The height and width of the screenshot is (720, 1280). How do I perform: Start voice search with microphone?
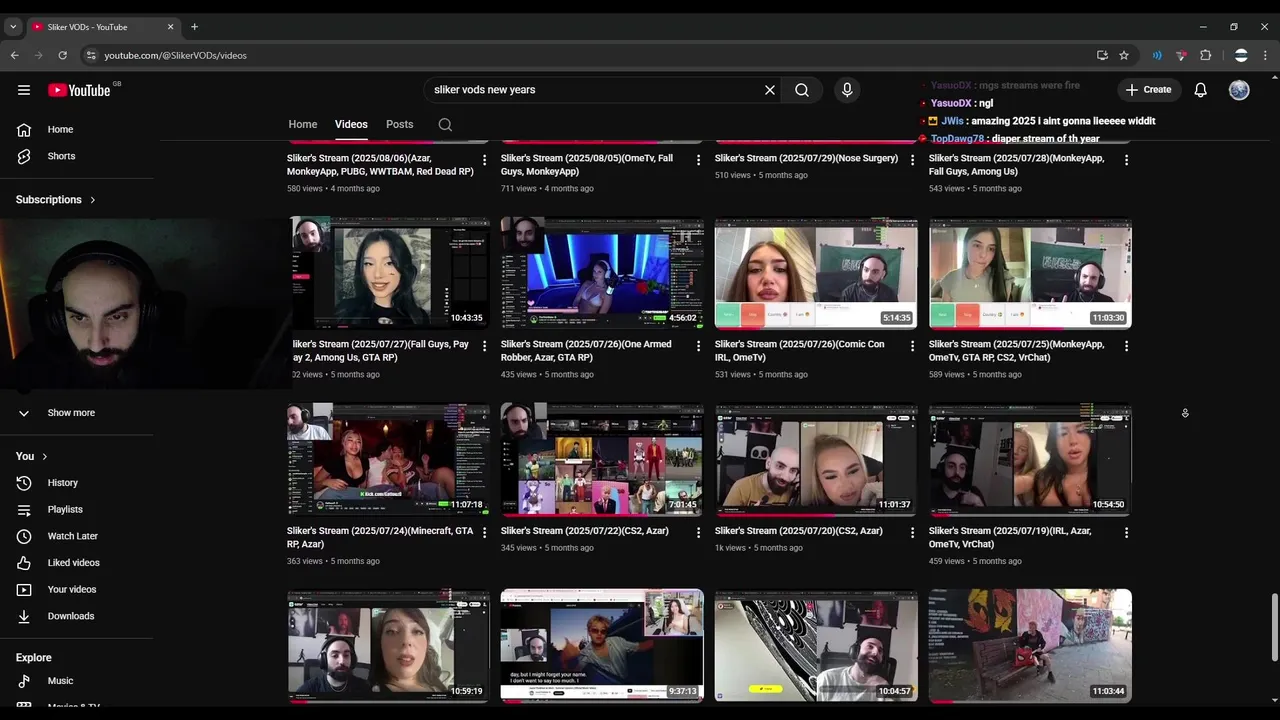[x=847, y=90]
